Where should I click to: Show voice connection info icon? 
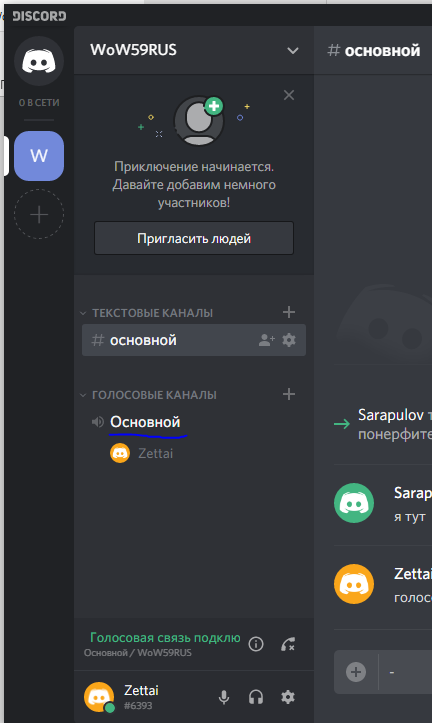pyautogui.click(x=256, y=644)
